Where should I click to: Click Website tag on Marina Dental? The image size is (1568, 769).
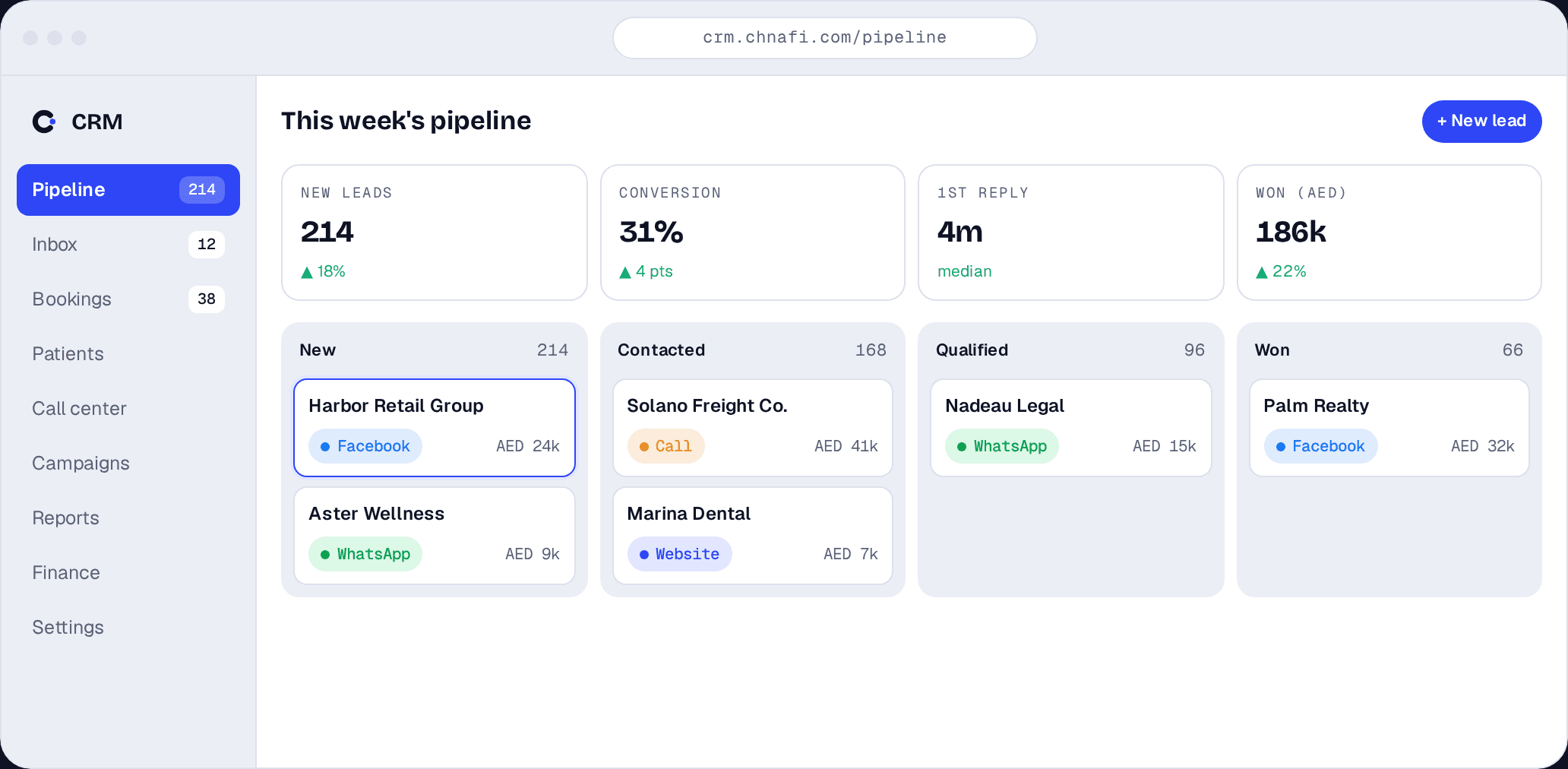[680, 554]
